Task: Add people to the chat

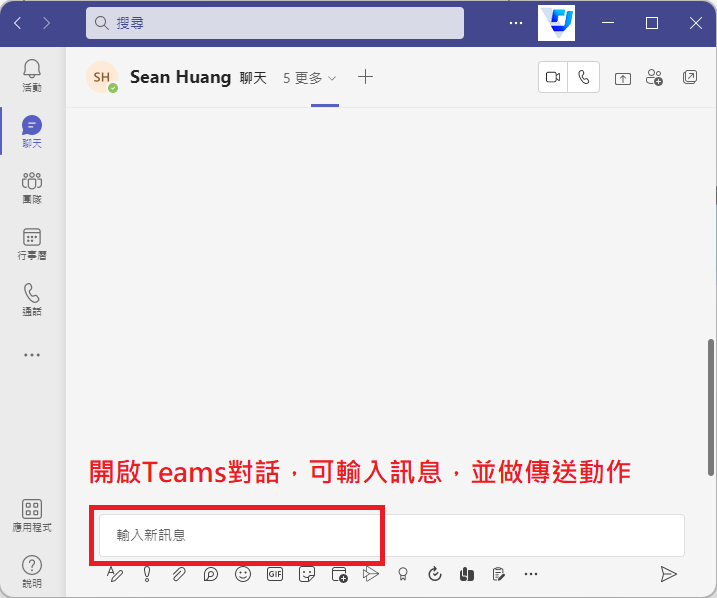Action: click(x=655, y=77)
